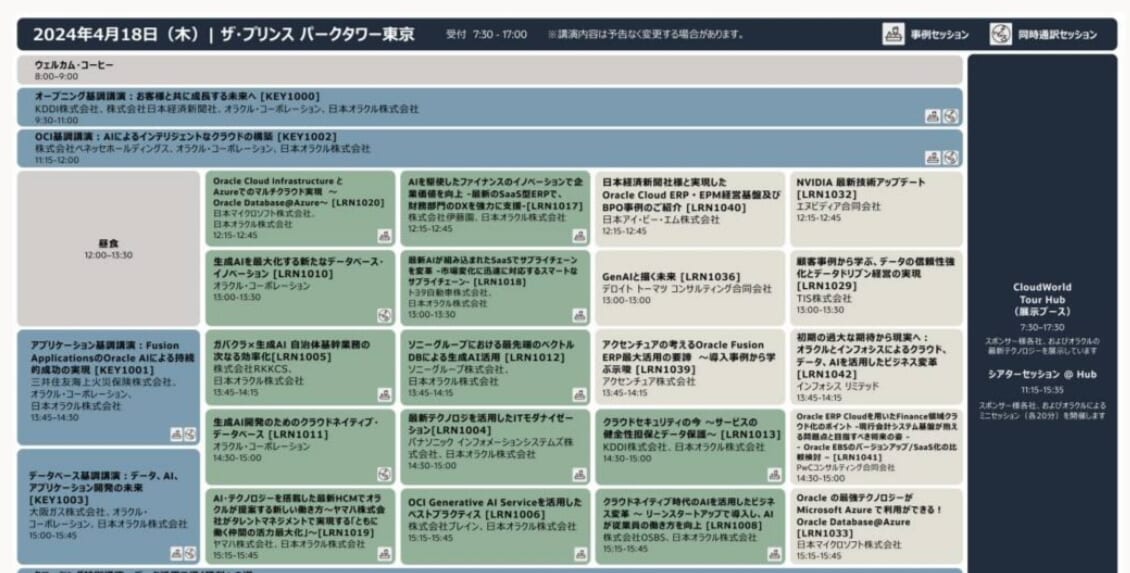Click interpretation icon on LRN1011 card

(384, 474)
